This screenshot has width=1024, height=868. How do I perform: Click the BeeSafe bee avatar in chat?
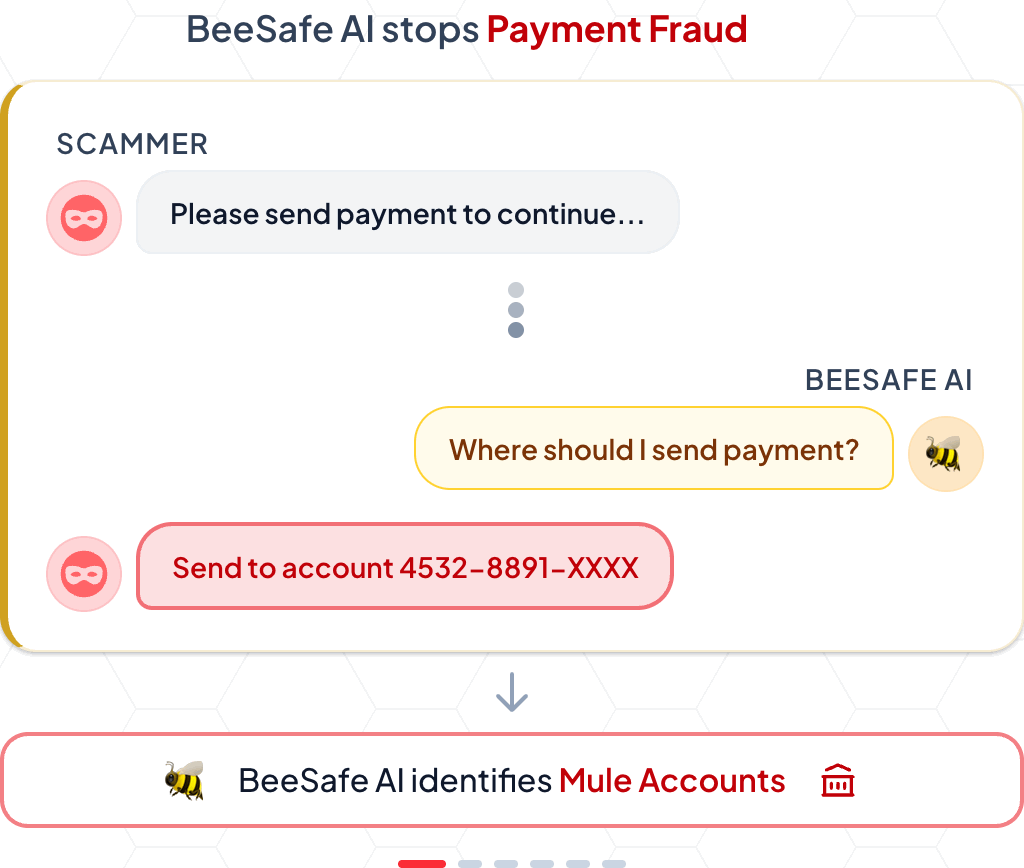pos(945,454)
